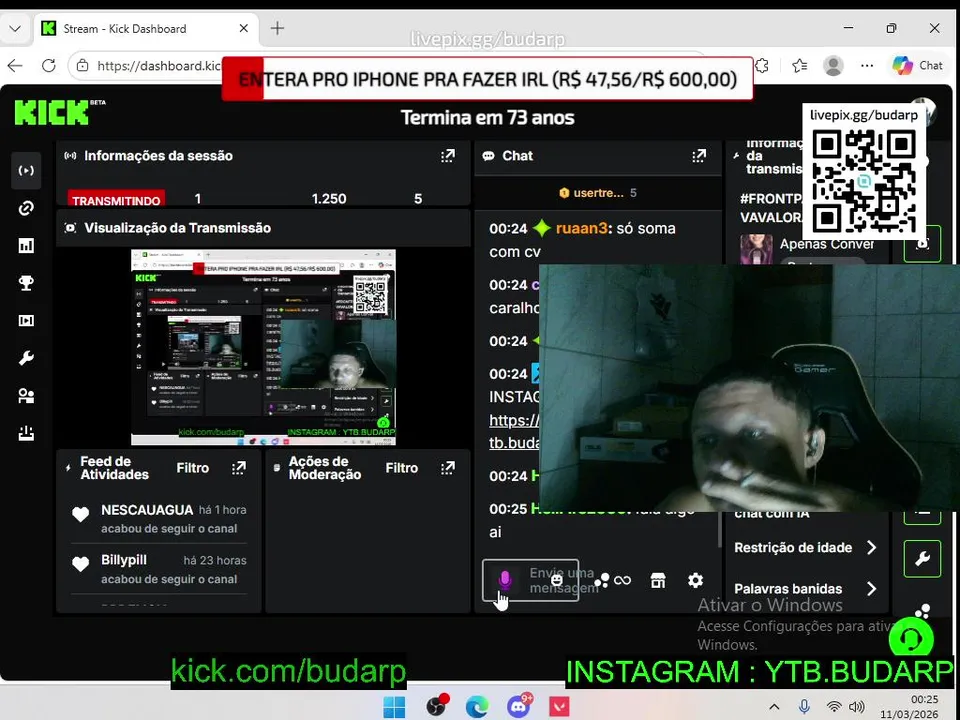This screenshot has height=720, width=960.
Task: Go back with the browser back arrow
Action: coord(15,66)
